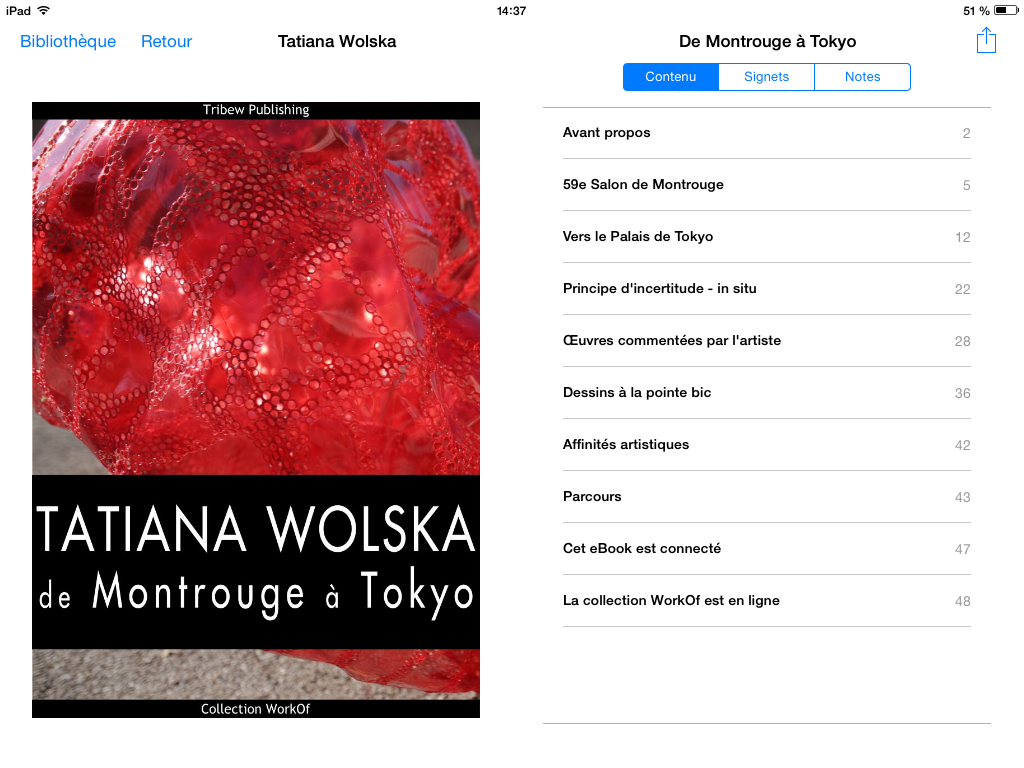Open Œuvres commentées par l'artiste

767,341
